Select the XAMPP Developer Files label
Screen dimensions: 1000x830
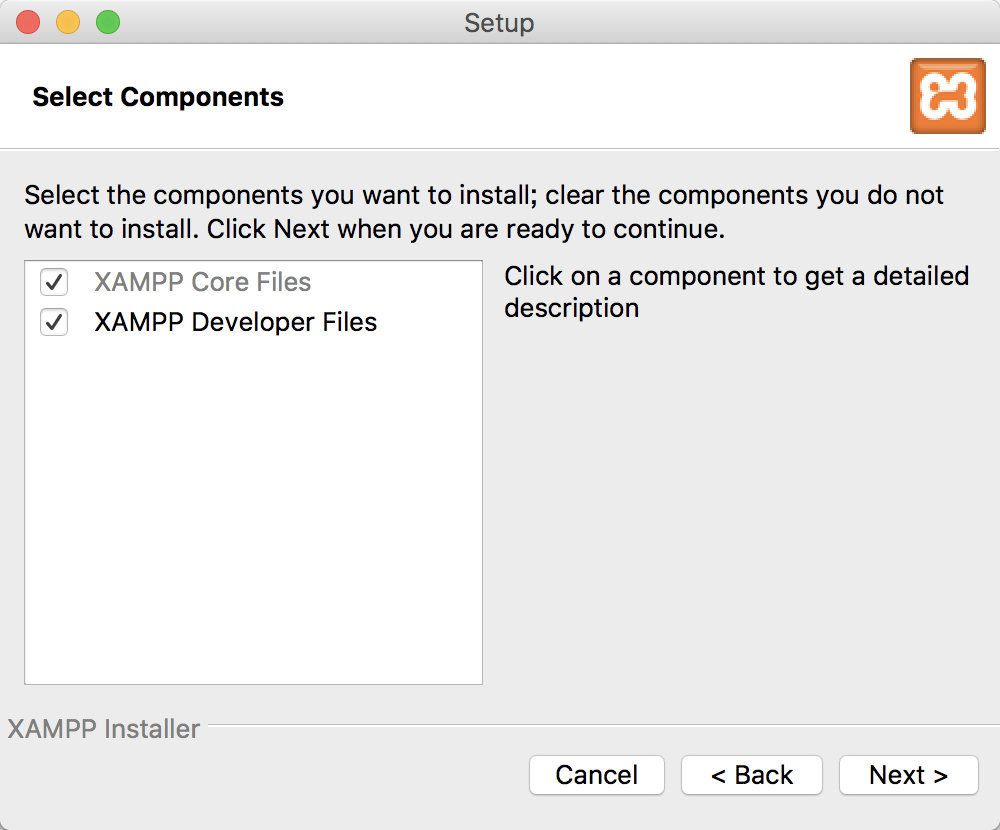(235, 323)
